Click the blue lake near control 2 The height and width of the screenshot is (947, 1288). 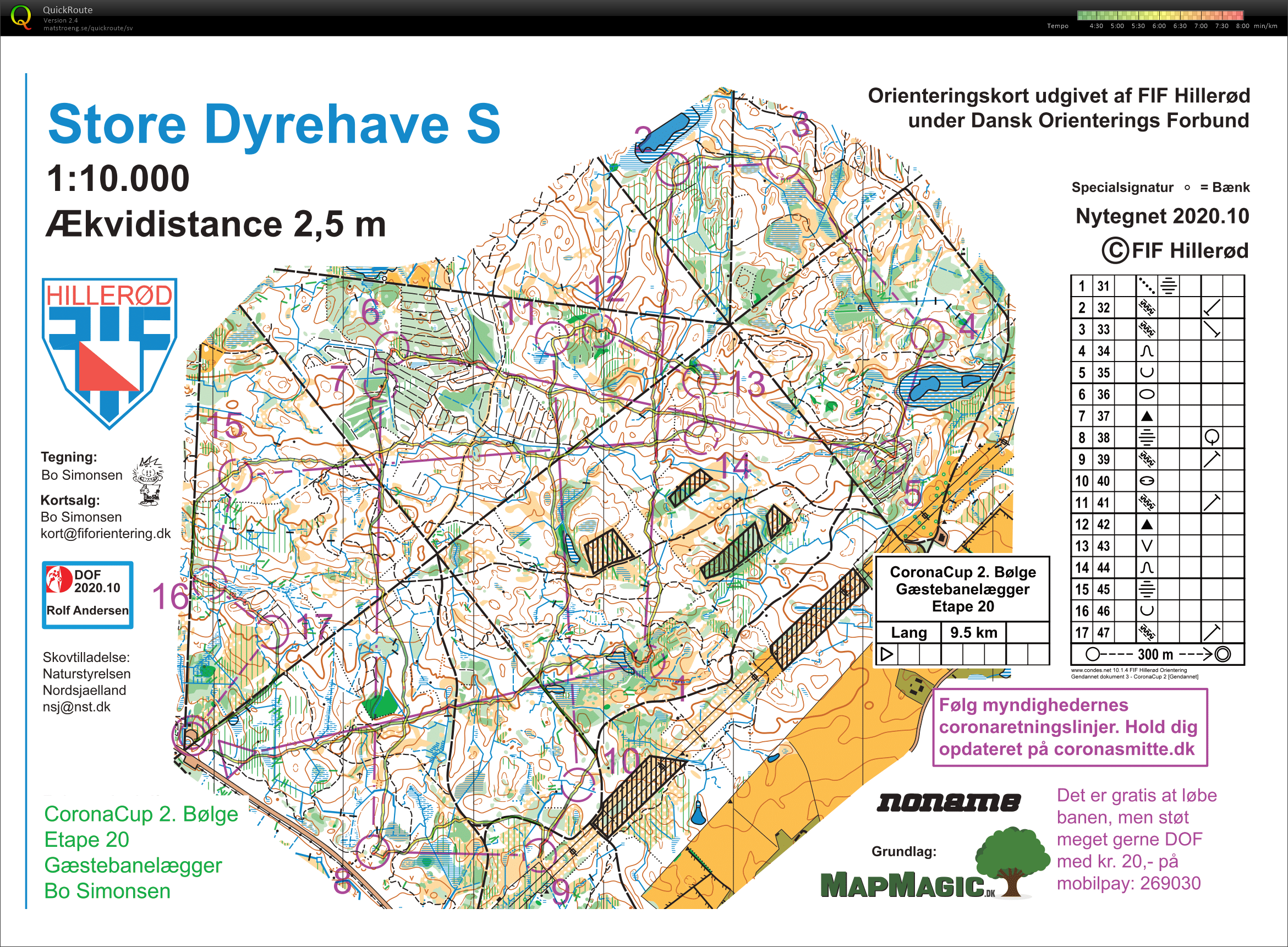coord(665,133)
